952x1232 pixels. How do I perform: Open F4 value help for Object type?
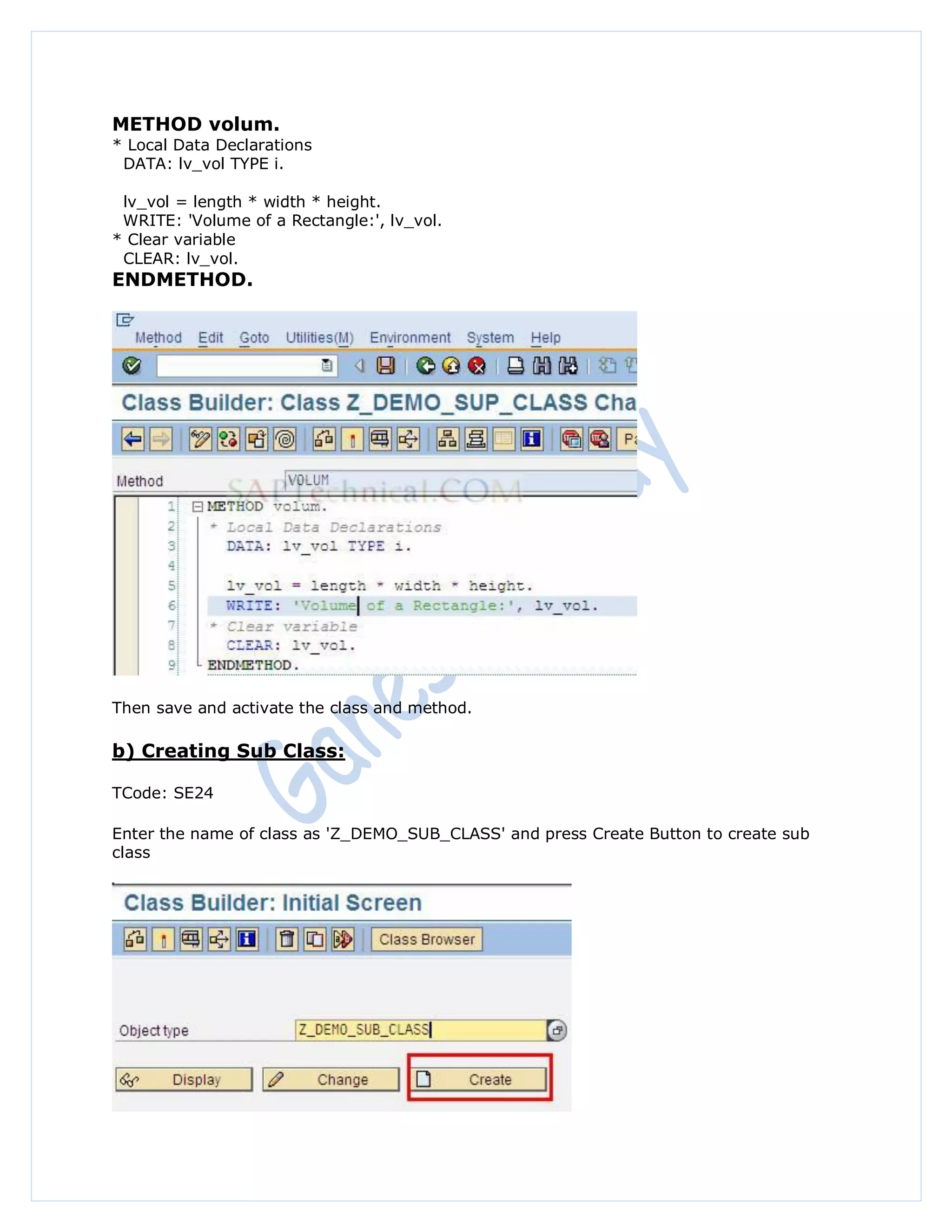[557, 1031]
